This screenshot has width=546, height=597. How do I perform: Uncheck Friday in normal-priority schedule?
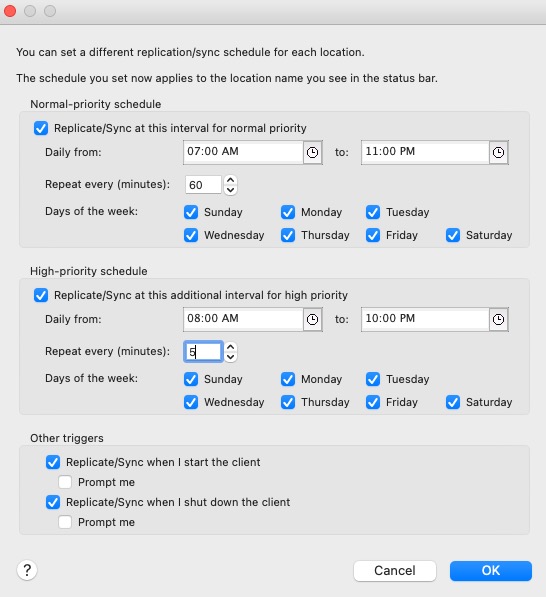pos(373,235)
